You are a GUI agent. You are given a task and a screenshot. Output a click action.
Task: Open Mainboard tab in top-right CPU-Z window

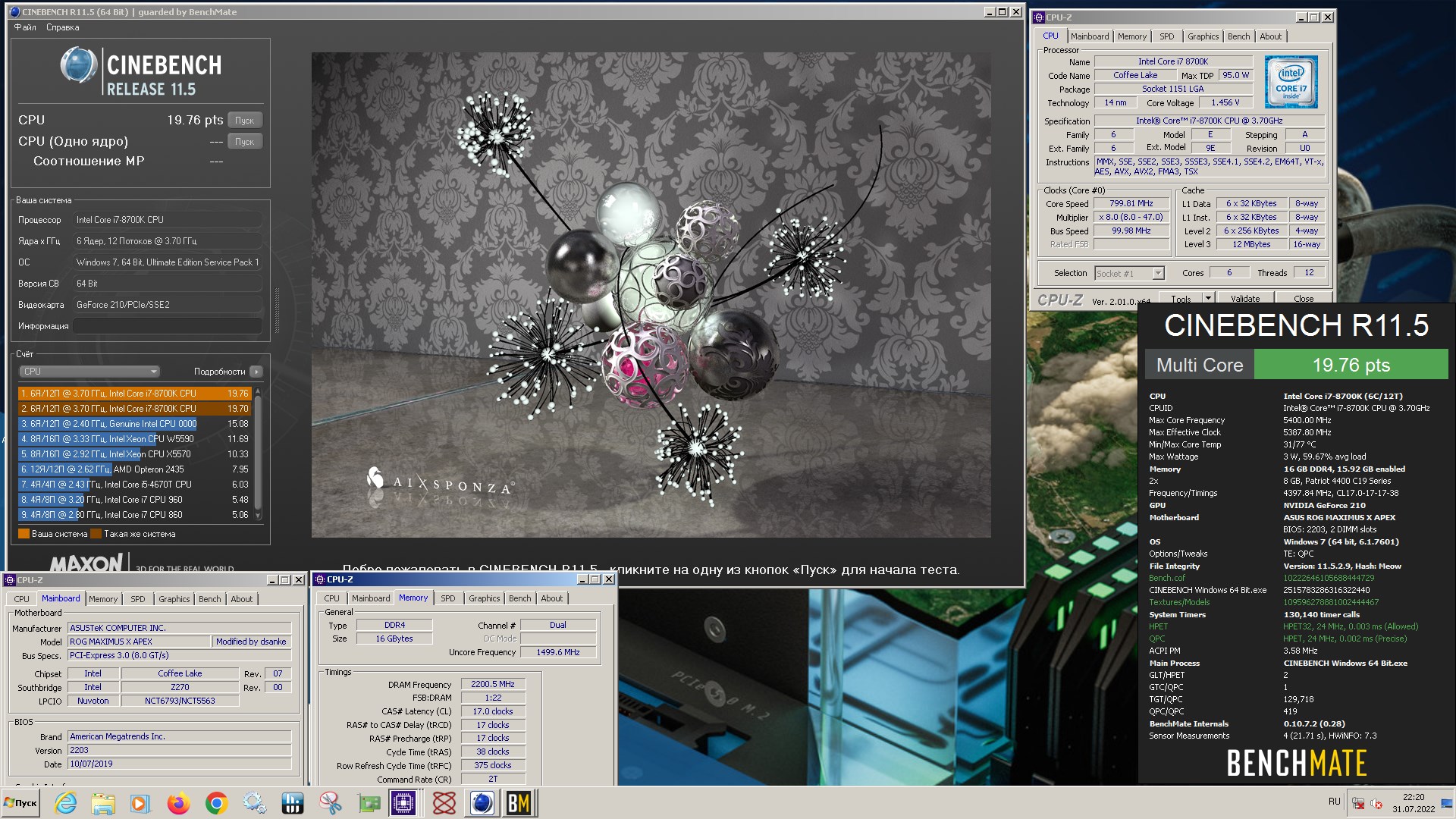coord(1089,36)
